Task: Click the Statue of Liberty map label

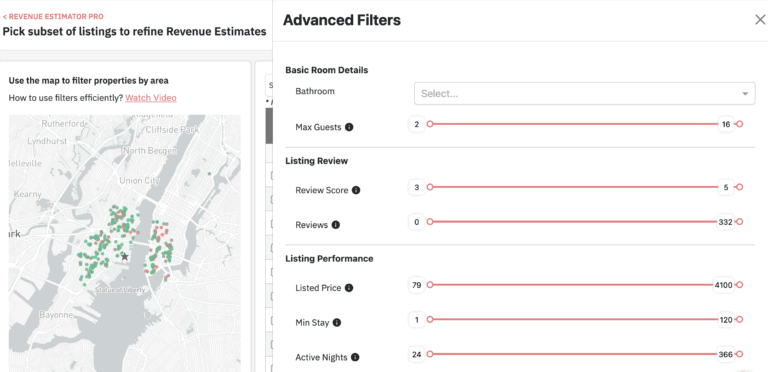Action: tap(120, 290)
